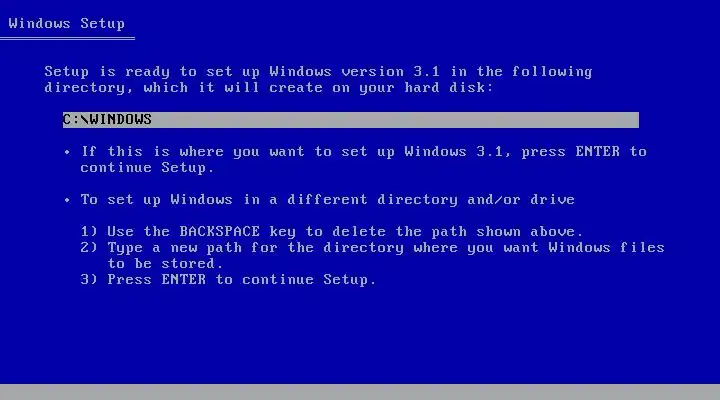
Task: Click the double underline below Windows Setup
Action: coord(68,39)
